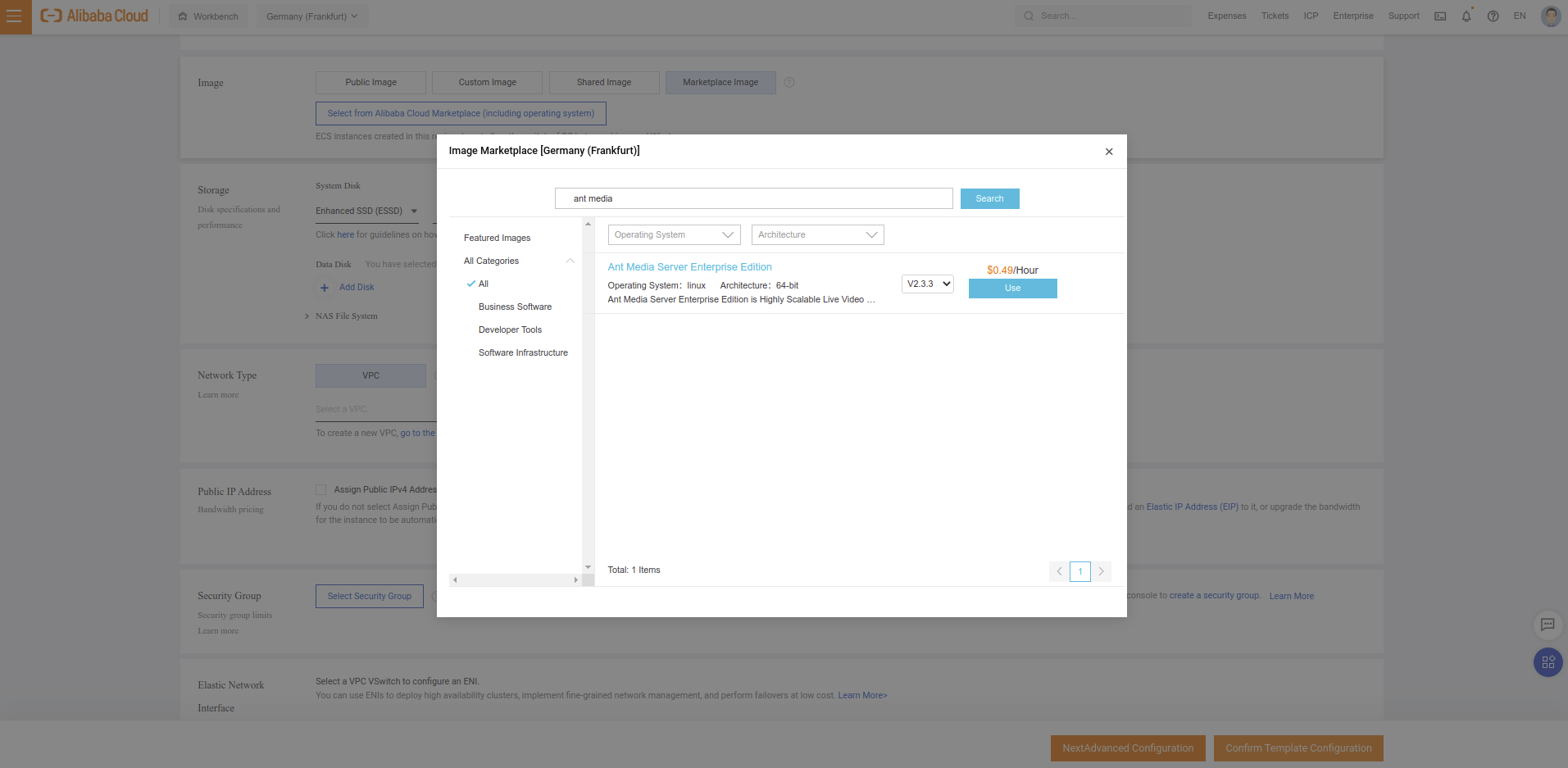Screen dimensions: 1568x768
Task: Open the Operating System filter dropdown
Action: 674,234
